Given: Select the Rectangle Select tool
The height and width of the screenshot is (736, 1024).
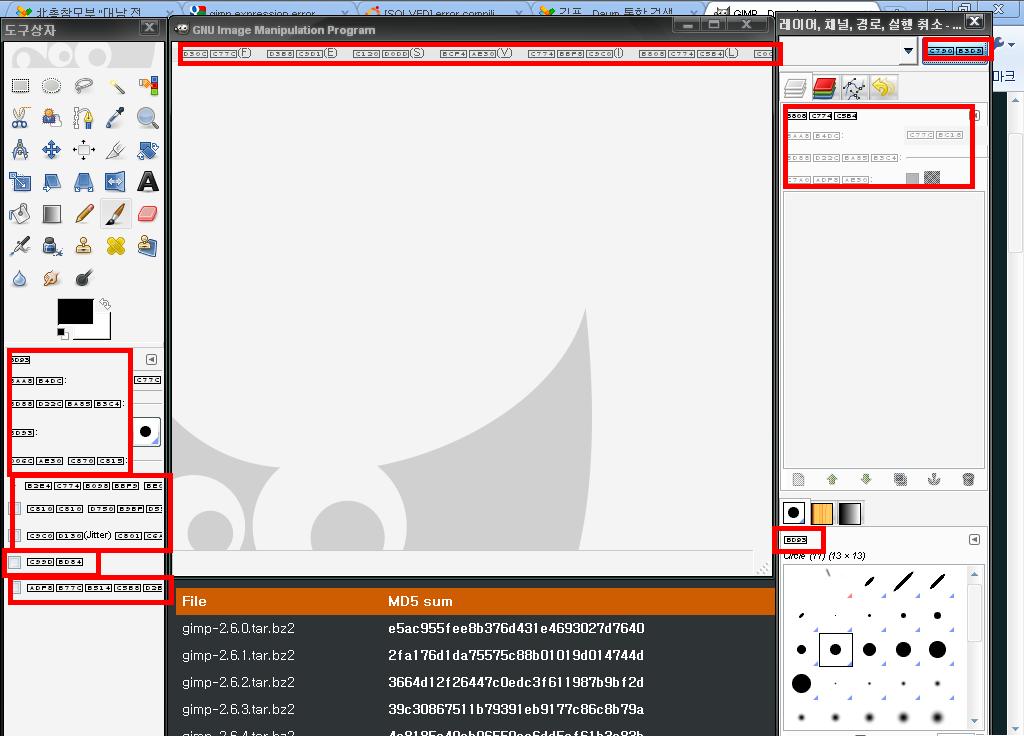Looking at the screenshot, I should click(20, 86).
